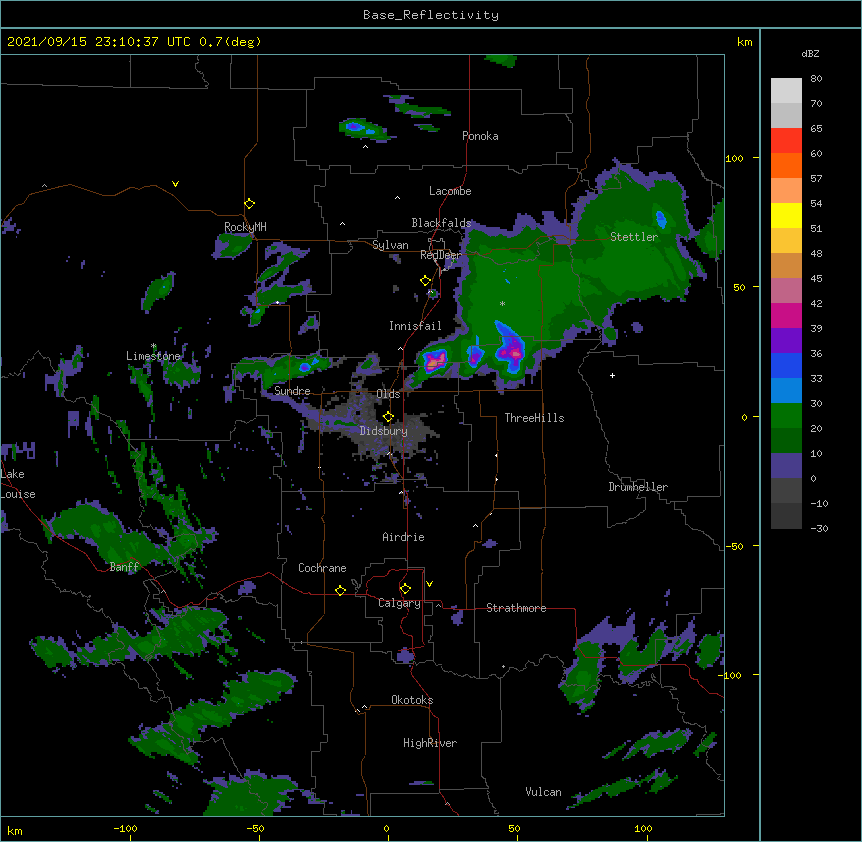862x842 pixels.
Task: Click the Airdrie label
Action: [404, 537]
